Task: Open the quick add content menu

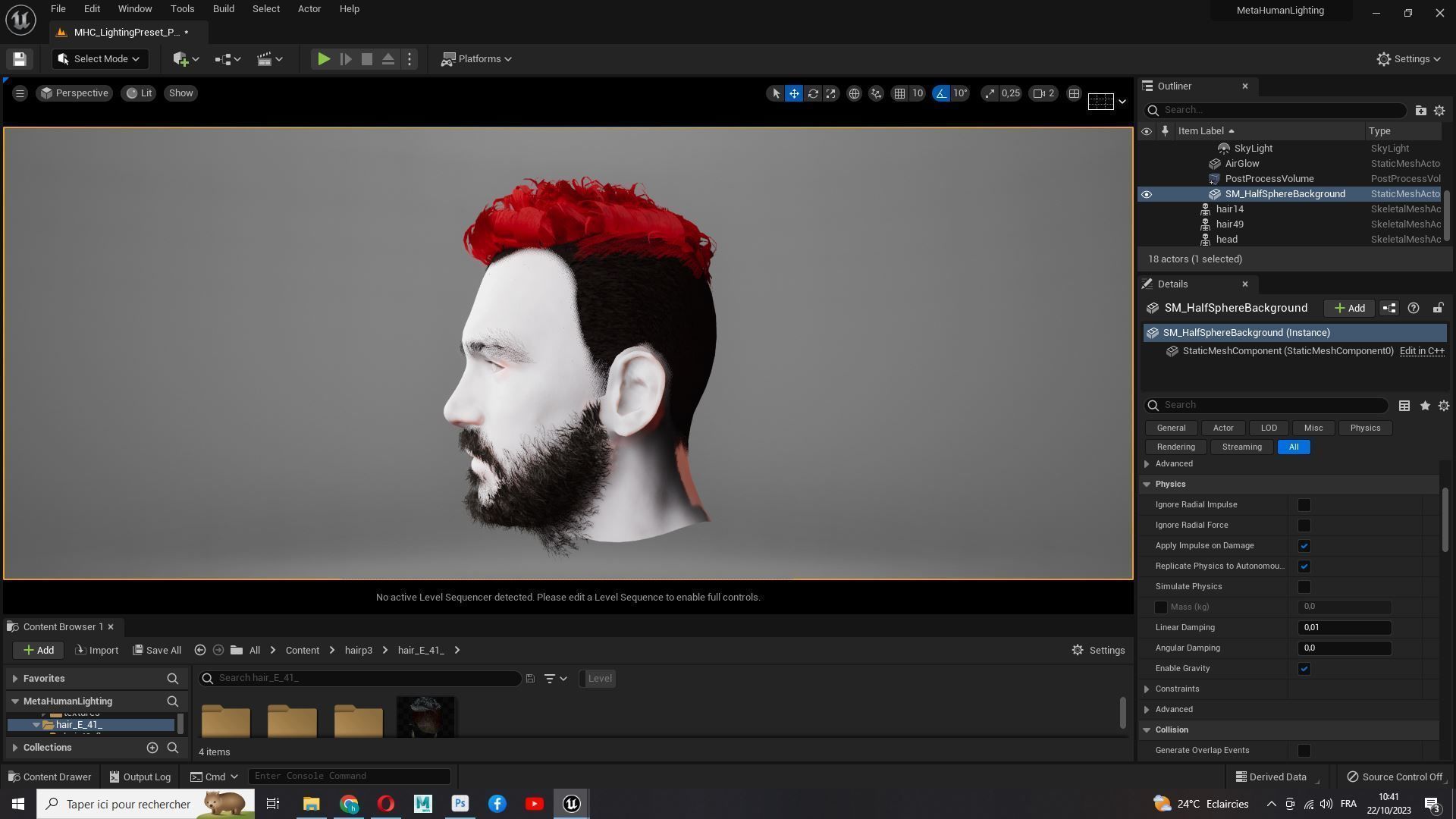Action: click(185, 59)
